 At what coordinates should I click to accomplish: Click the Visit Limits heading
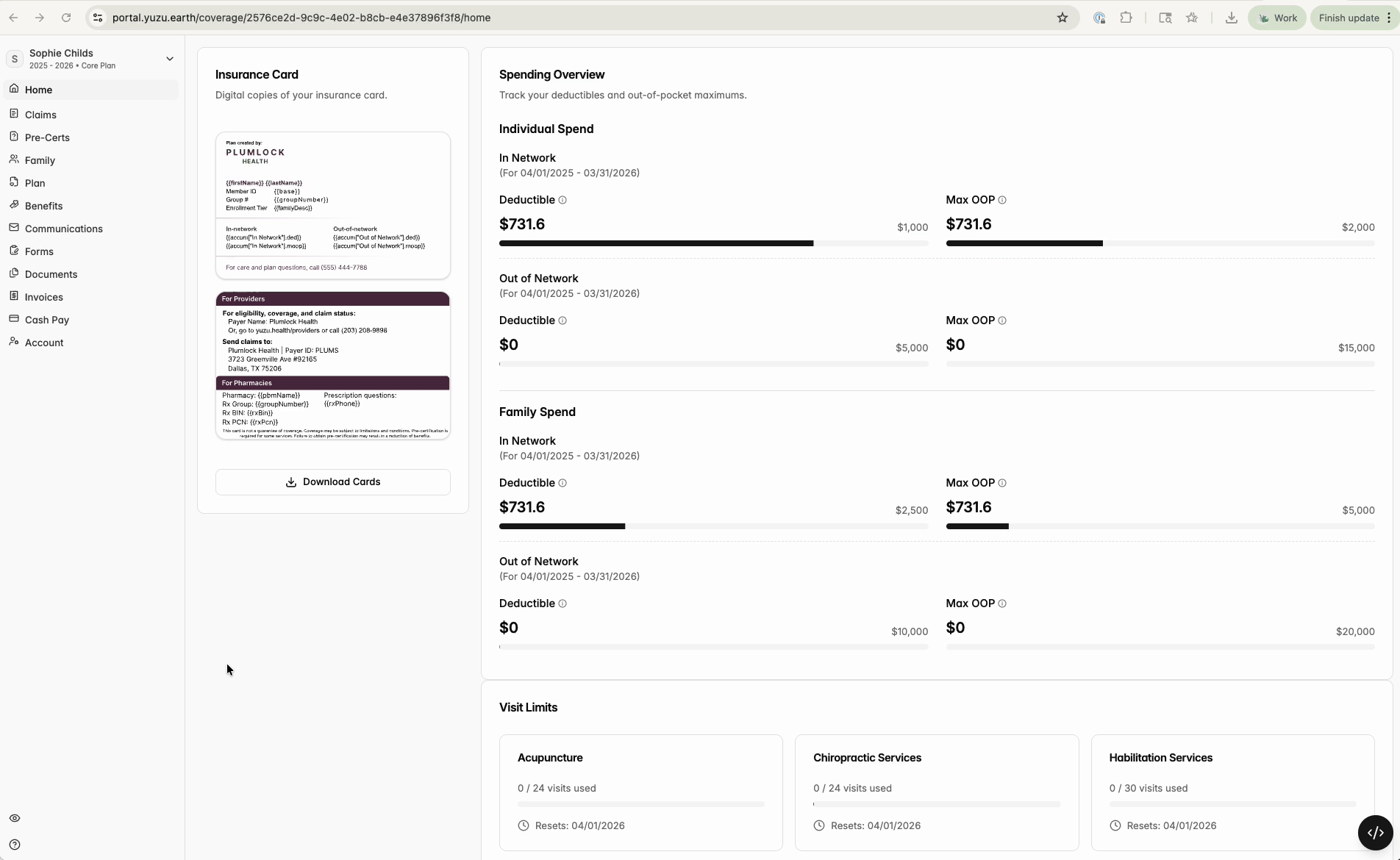point(528,707)
